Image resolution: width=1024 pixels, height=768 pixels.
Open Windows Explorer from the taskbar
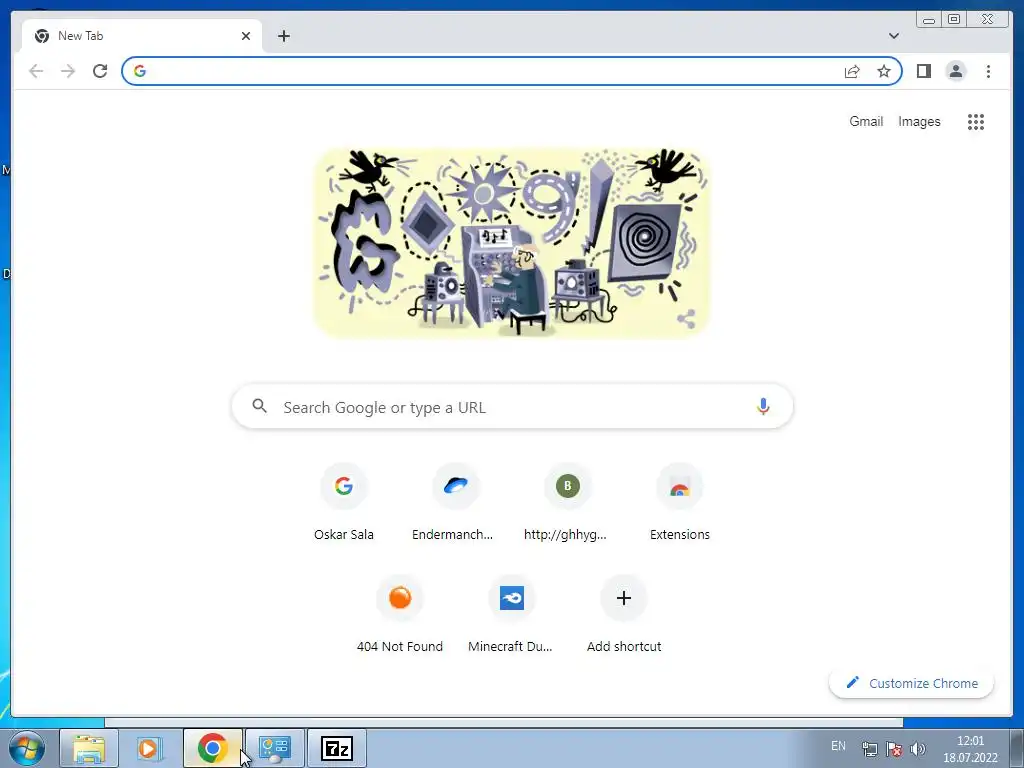pos(89,748)
